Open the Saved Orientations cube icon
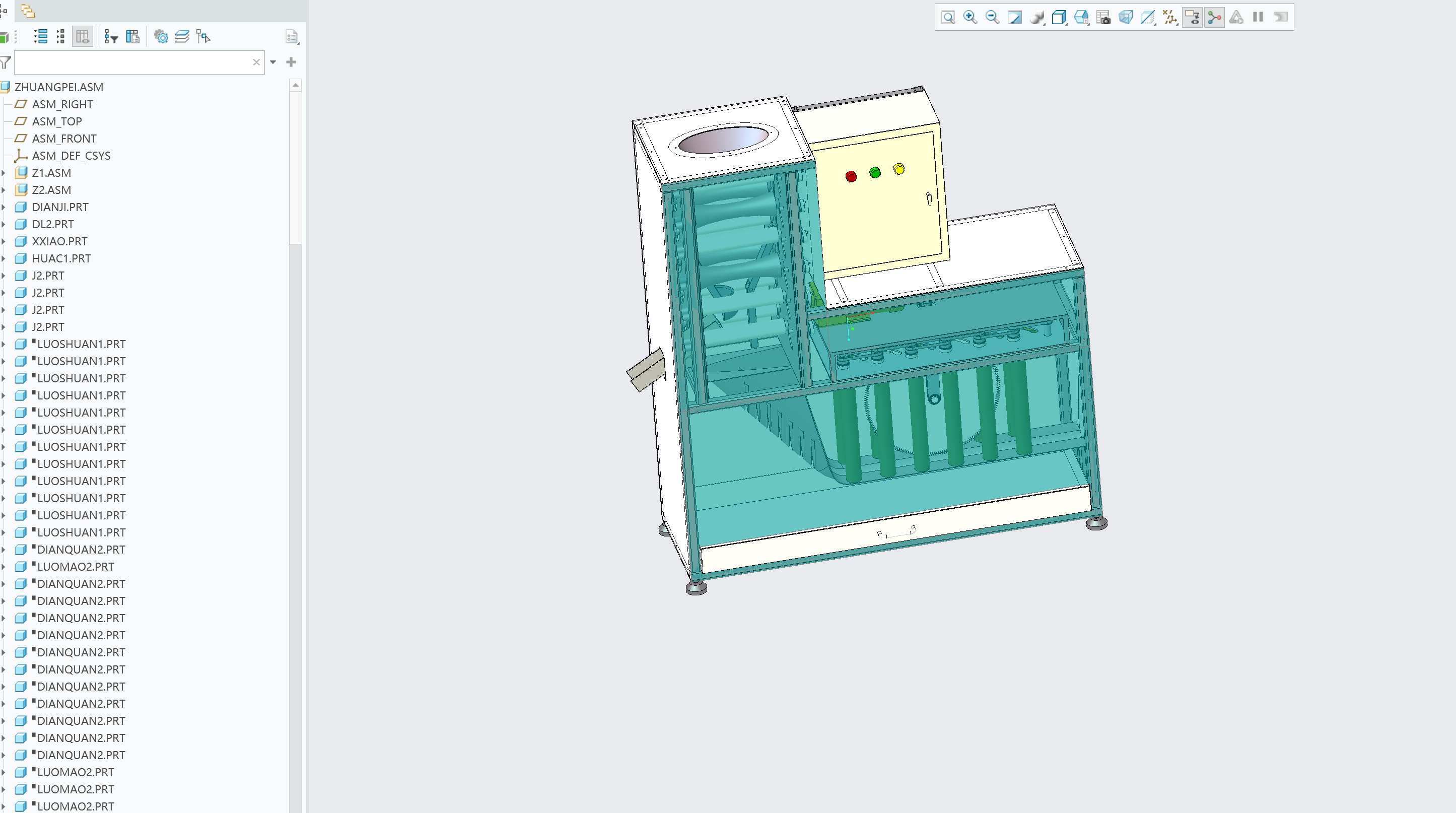 1059,18
